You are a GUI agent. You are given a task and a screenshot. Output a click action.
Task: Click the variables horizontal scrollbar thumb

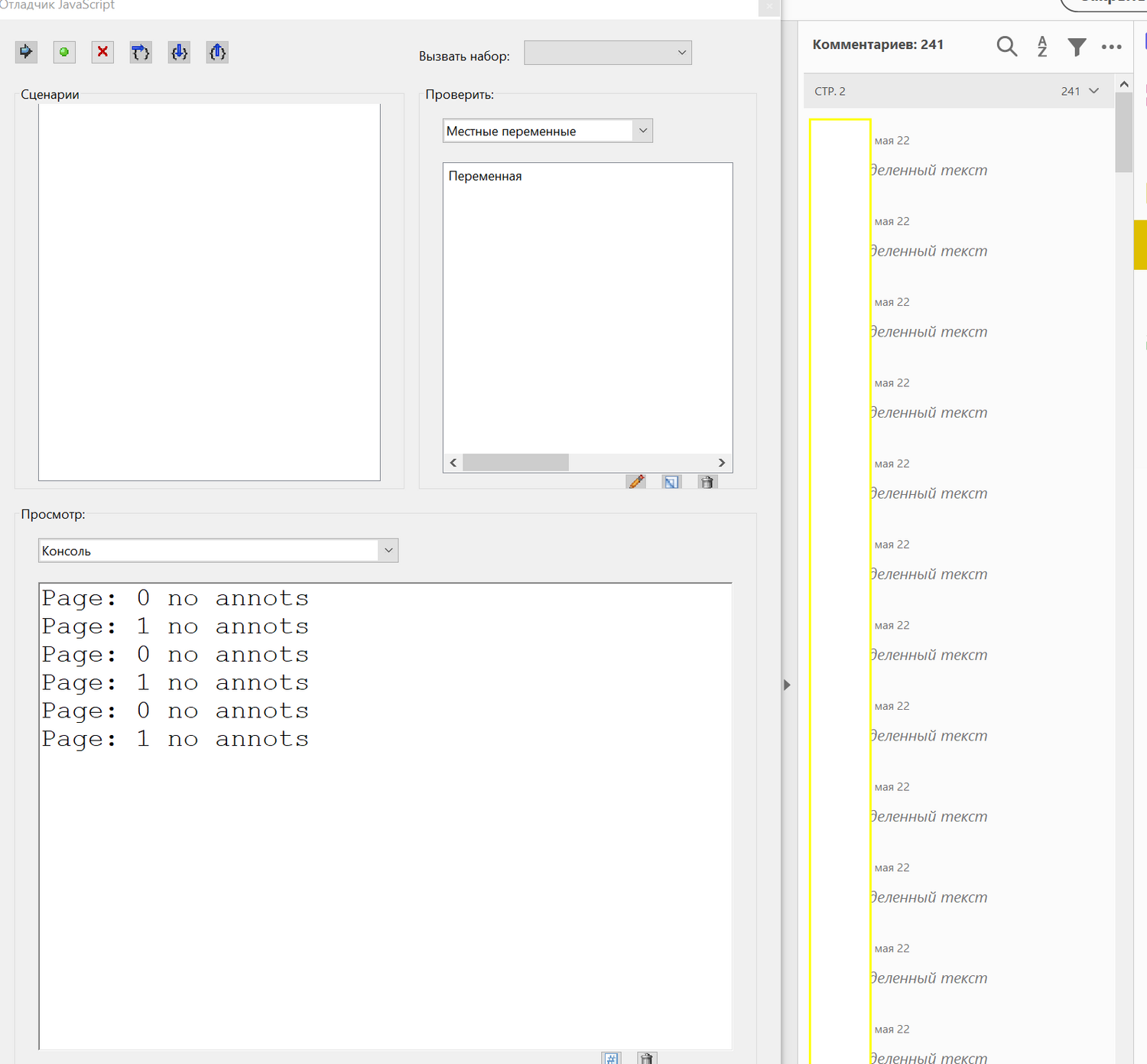(x=516, y=463)
